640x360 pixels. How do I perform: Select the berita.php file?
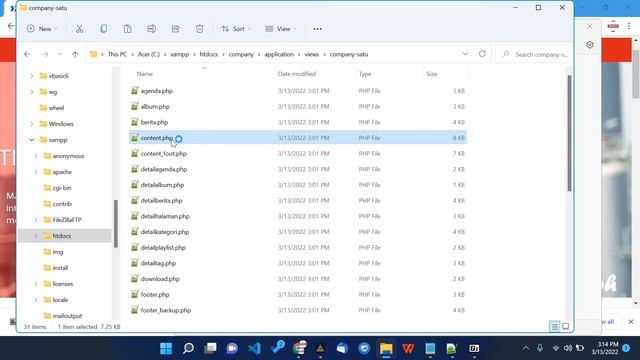[x=298, y=122]
